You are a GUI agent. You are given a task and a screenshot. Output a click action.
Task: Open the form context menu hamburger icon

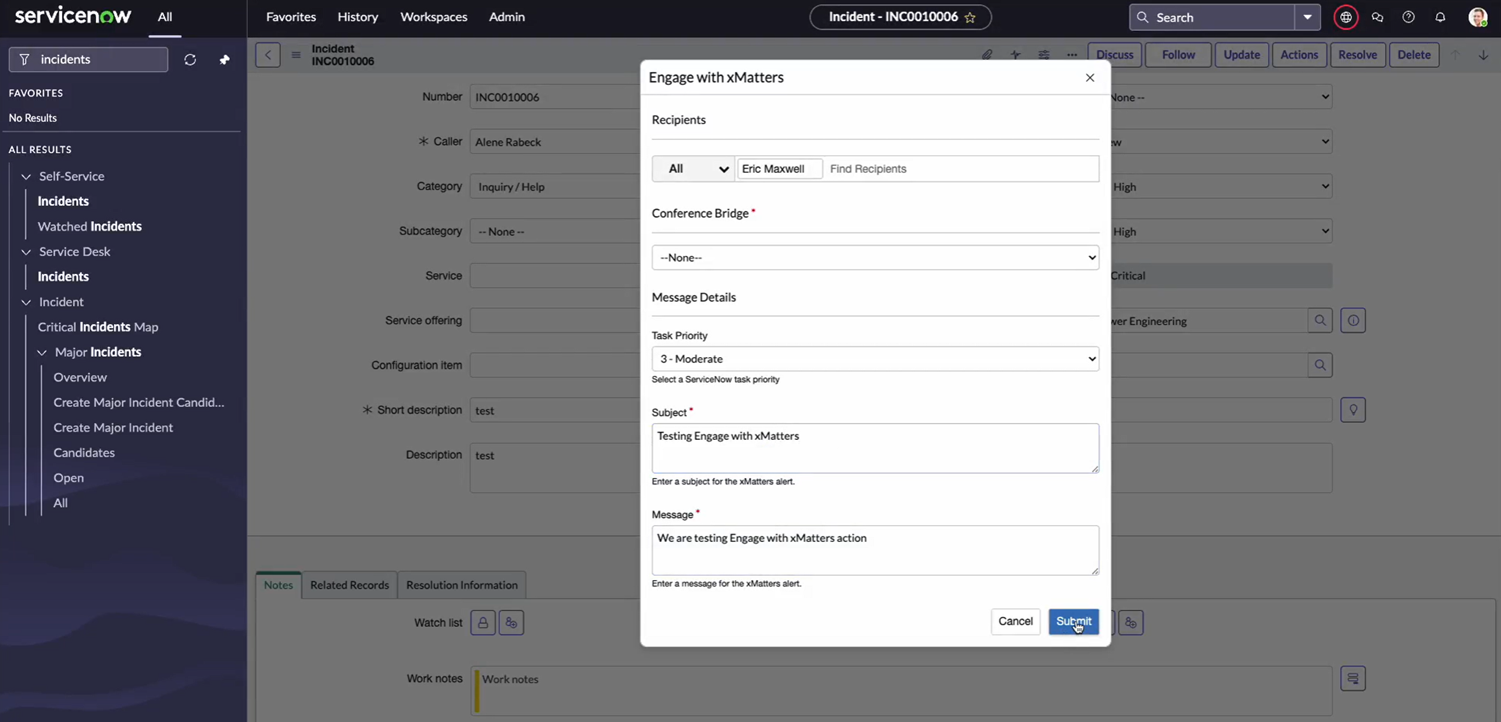click(x=296, y=55)
